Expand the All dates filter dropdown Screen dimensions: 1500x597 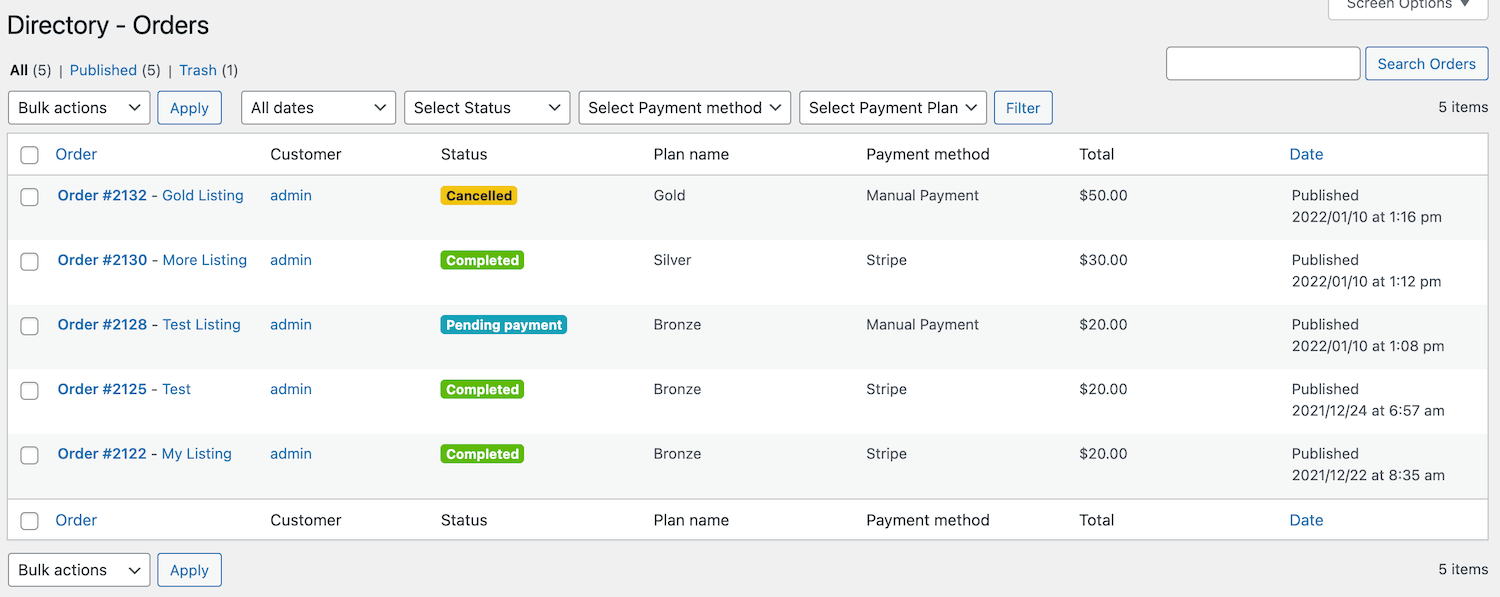(318, 108)
